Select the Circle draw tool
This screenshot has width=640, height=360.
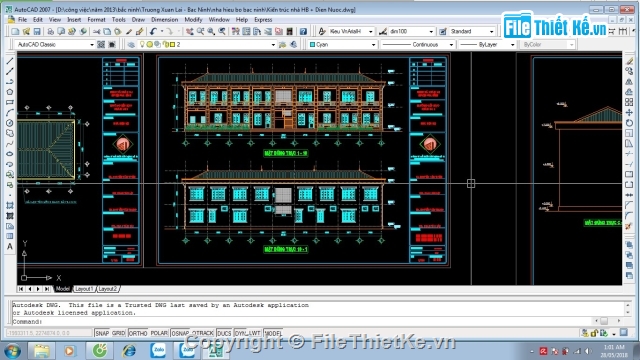pos(10,123)
